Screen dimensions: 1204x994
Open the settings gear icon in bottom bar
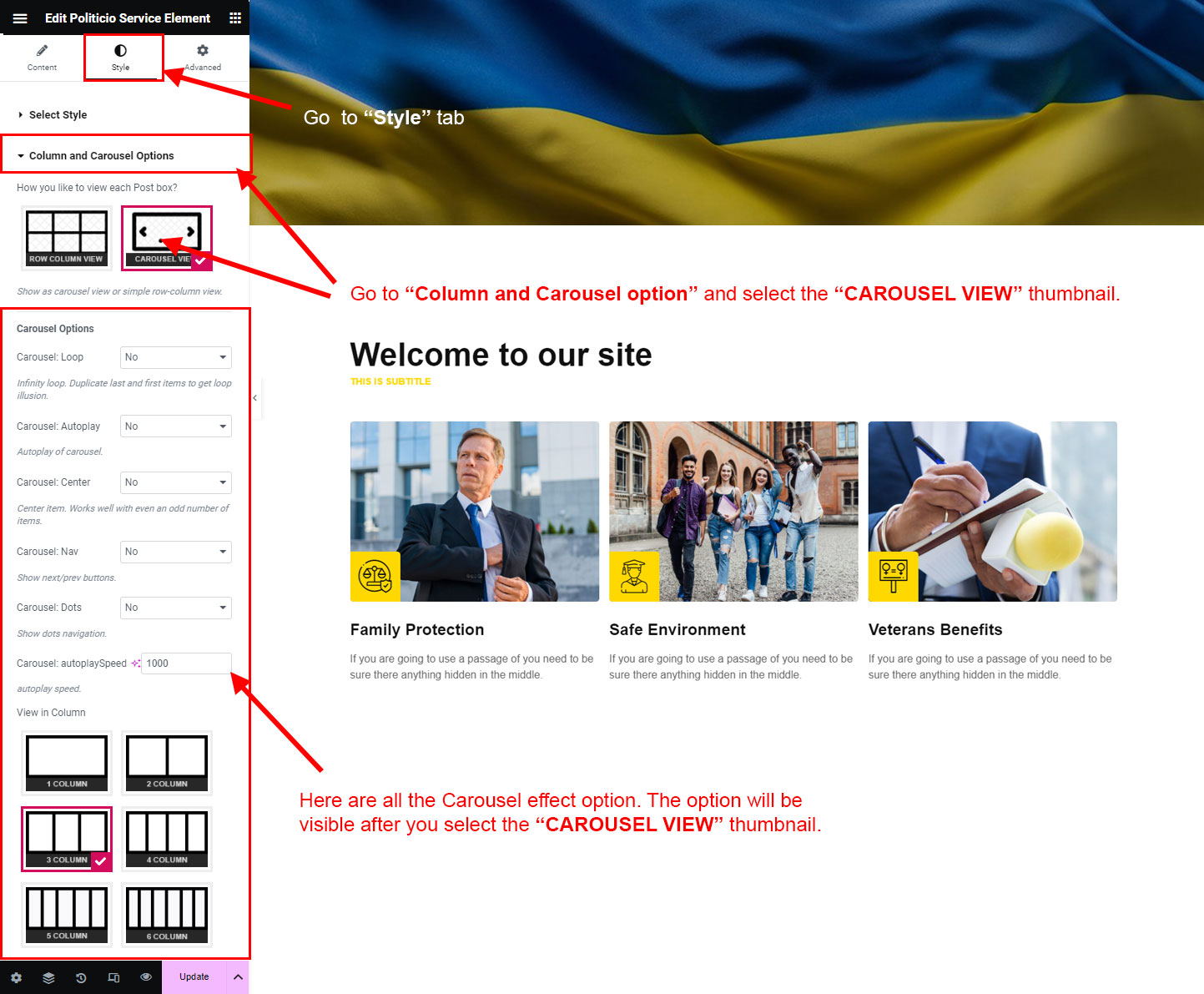[x=16, y=977]
